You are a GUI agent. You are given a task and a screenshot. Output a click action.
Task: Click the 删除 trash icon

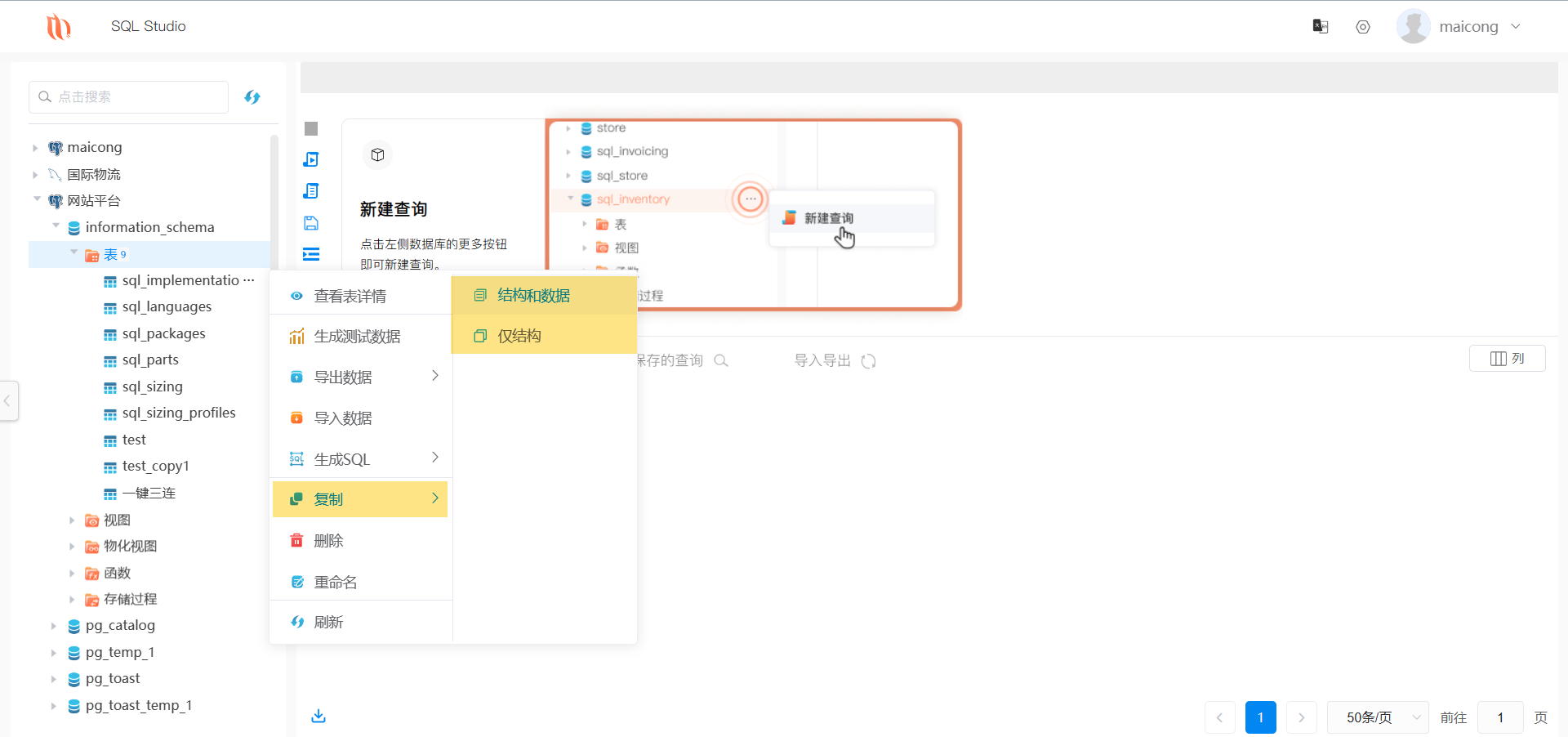(x=297, y=541)
